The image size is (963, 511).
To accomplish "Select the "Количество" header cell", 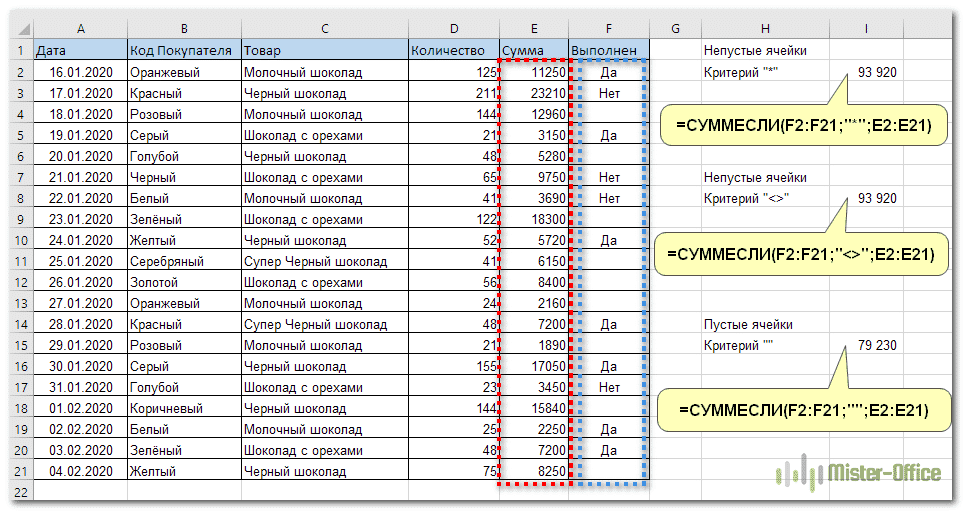I will (x=453, y=50).
